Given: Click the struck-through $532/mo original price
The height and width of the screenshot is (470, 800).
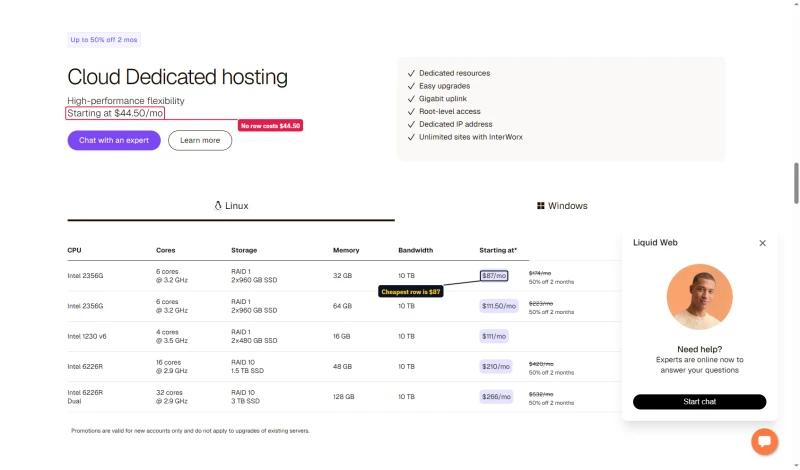Looking at the screenshot, I should [541, 394].
